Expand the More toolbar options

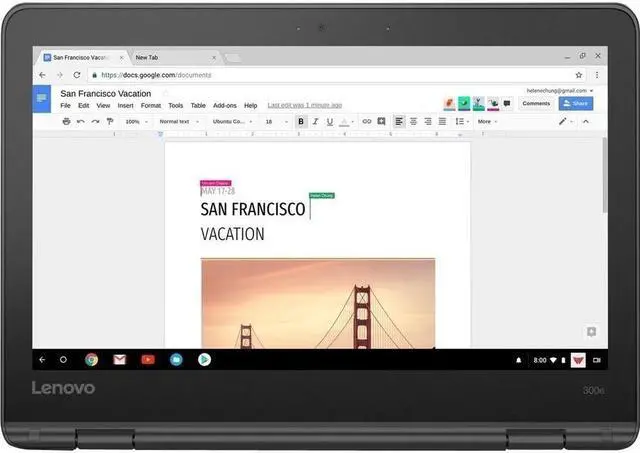[x=487, y=121]
